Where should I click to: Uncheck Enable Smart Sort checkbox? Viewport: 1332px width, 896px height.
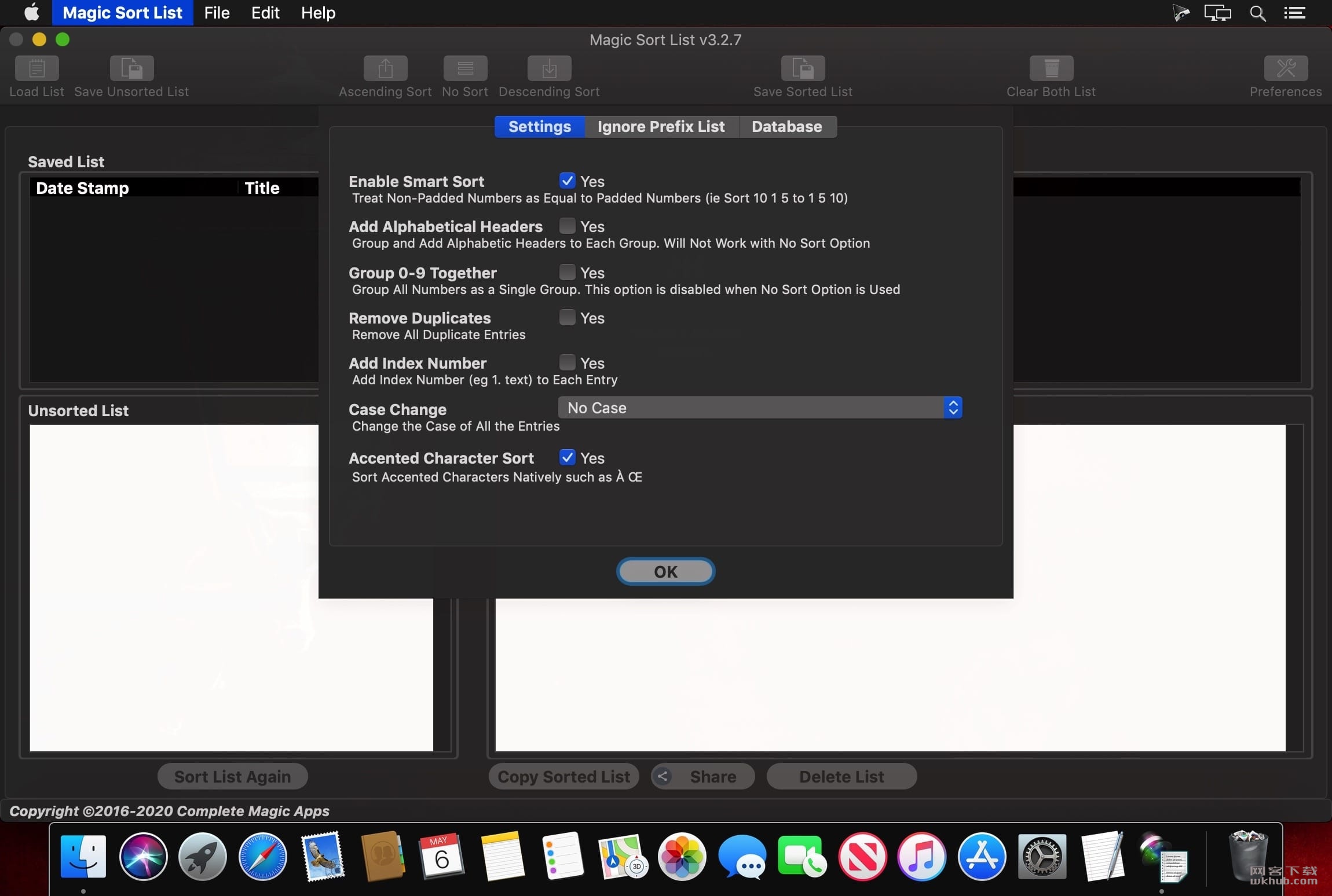(567, 181)
